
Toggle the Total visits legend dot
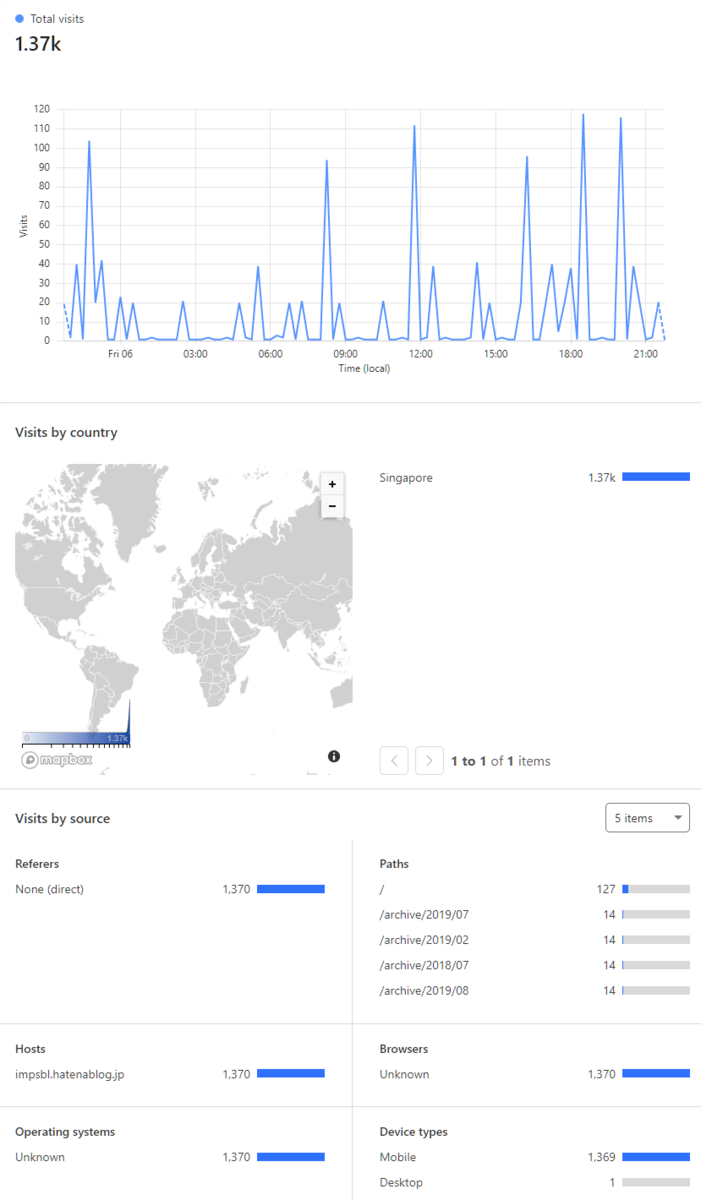tap(20, 18)
